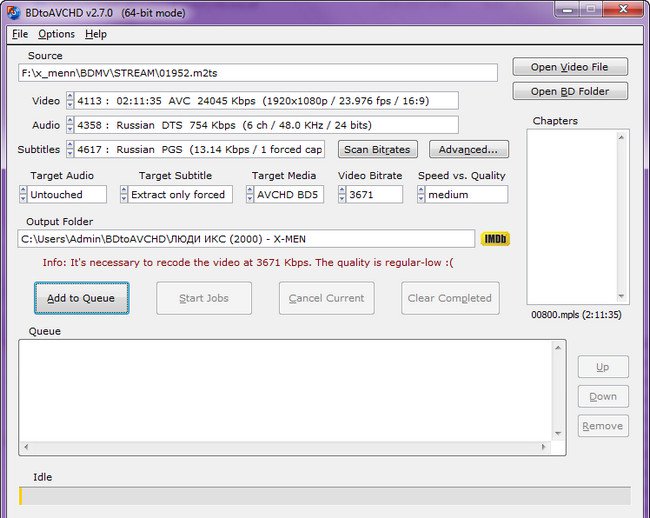Screen dimensions: 650x518
Task: Step up the Target Audio option
Action: pos(23,190)
